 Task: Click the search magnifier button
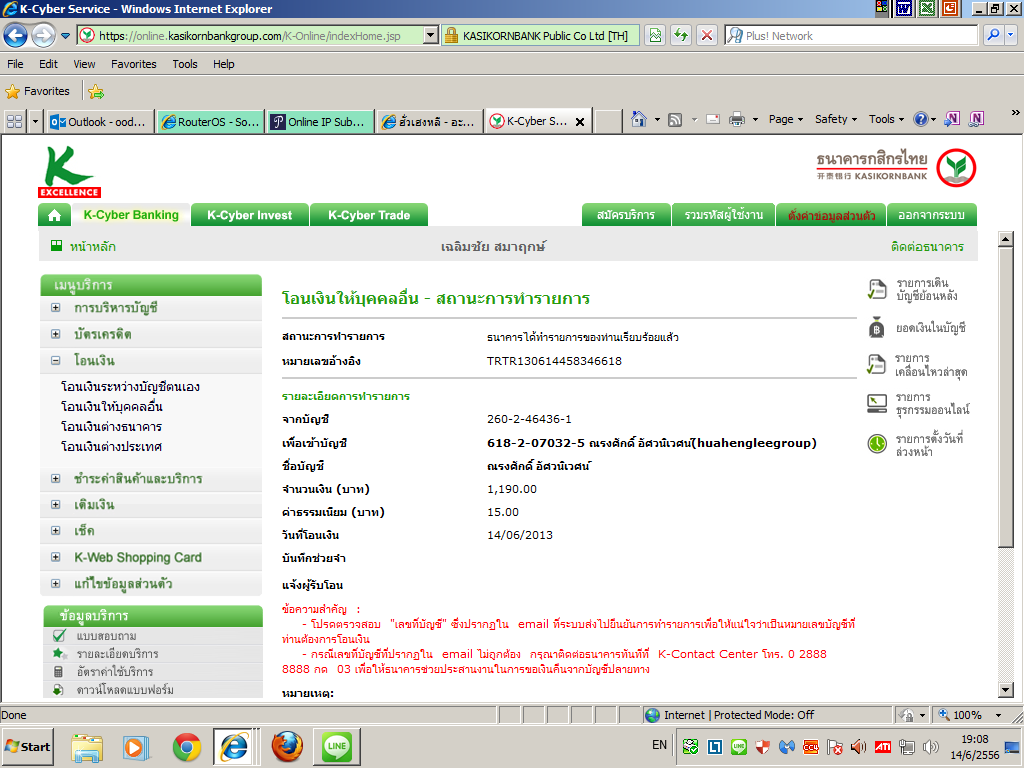993,35
